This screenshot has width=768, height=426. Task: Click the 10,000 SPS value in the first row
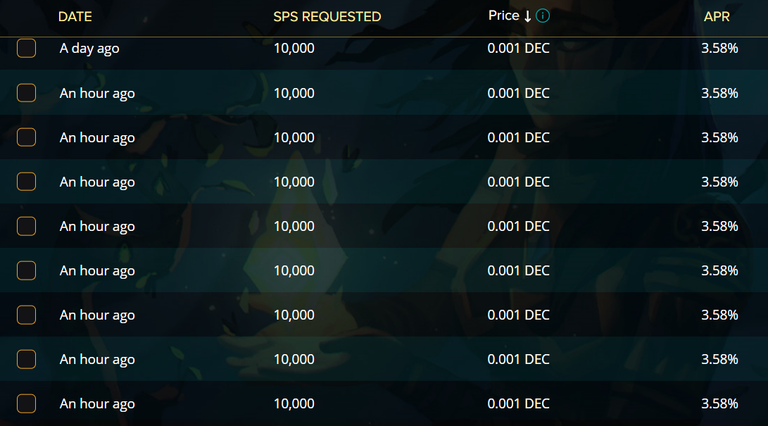(x=294, y=48)
